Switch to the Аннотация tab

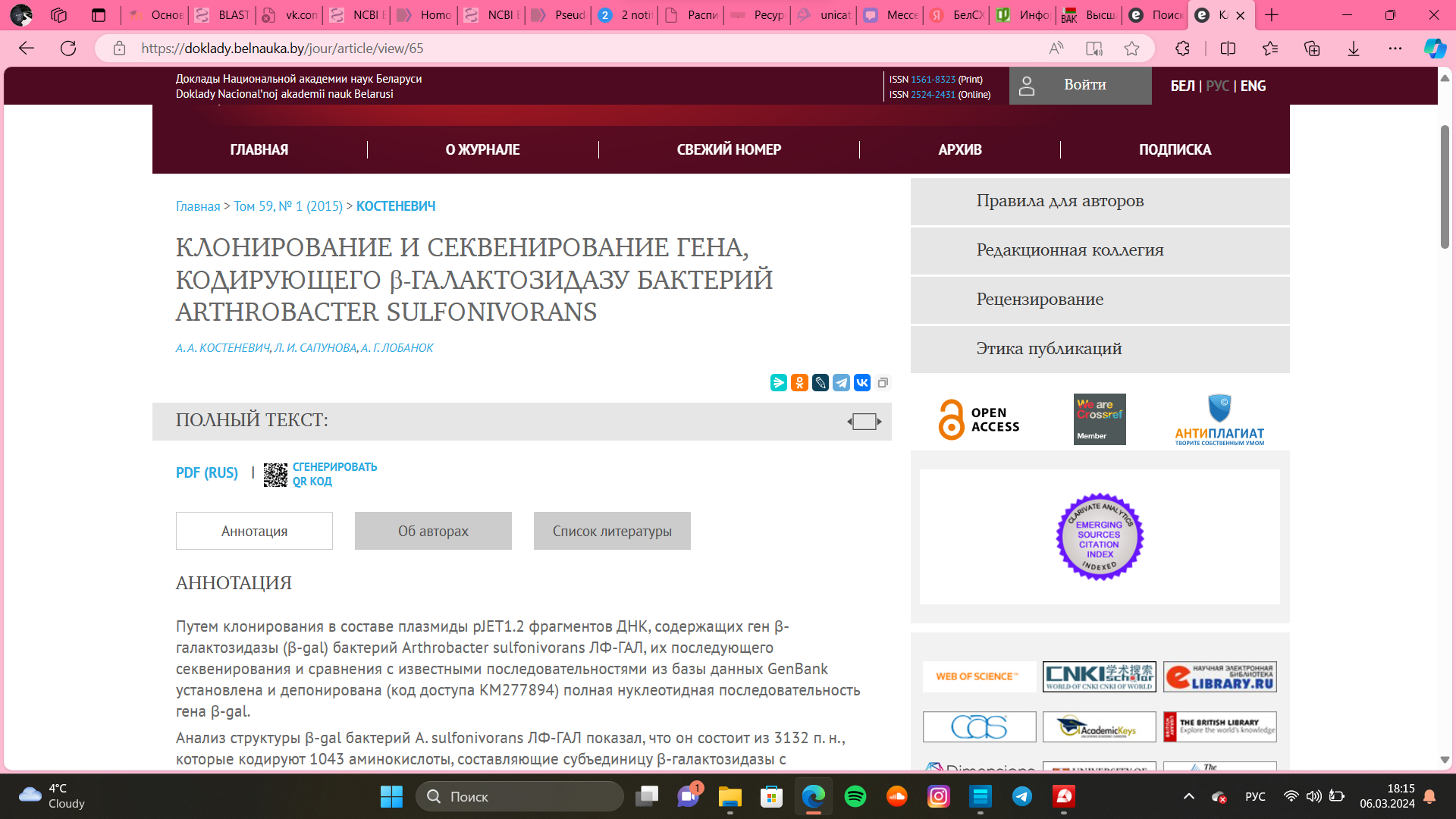(x=254, y=531)
